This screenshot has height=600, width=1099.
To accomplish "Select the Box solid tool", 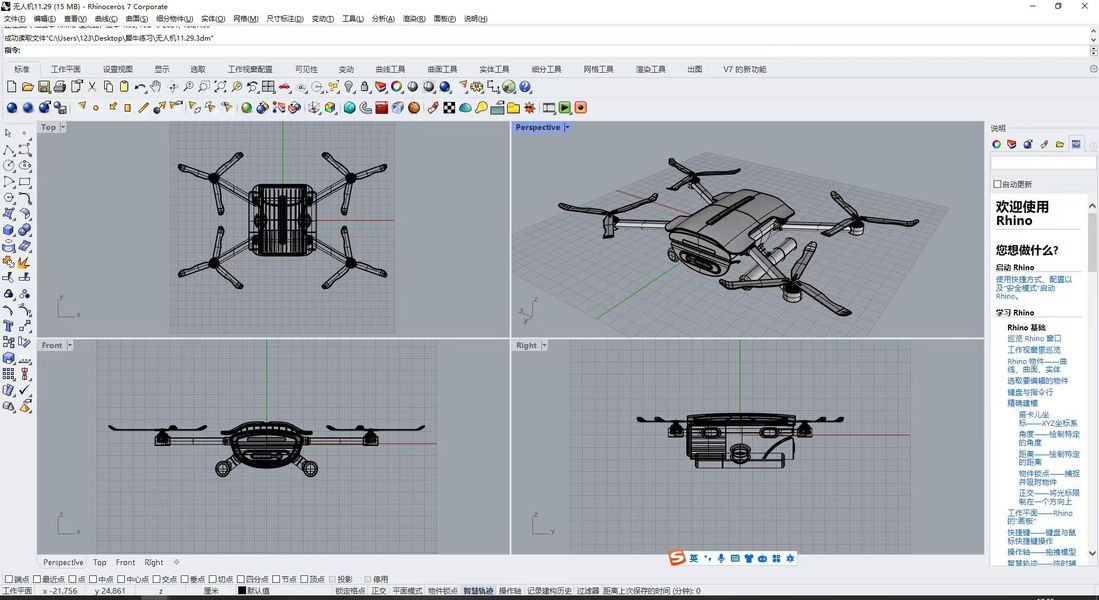I will [8, 230].
